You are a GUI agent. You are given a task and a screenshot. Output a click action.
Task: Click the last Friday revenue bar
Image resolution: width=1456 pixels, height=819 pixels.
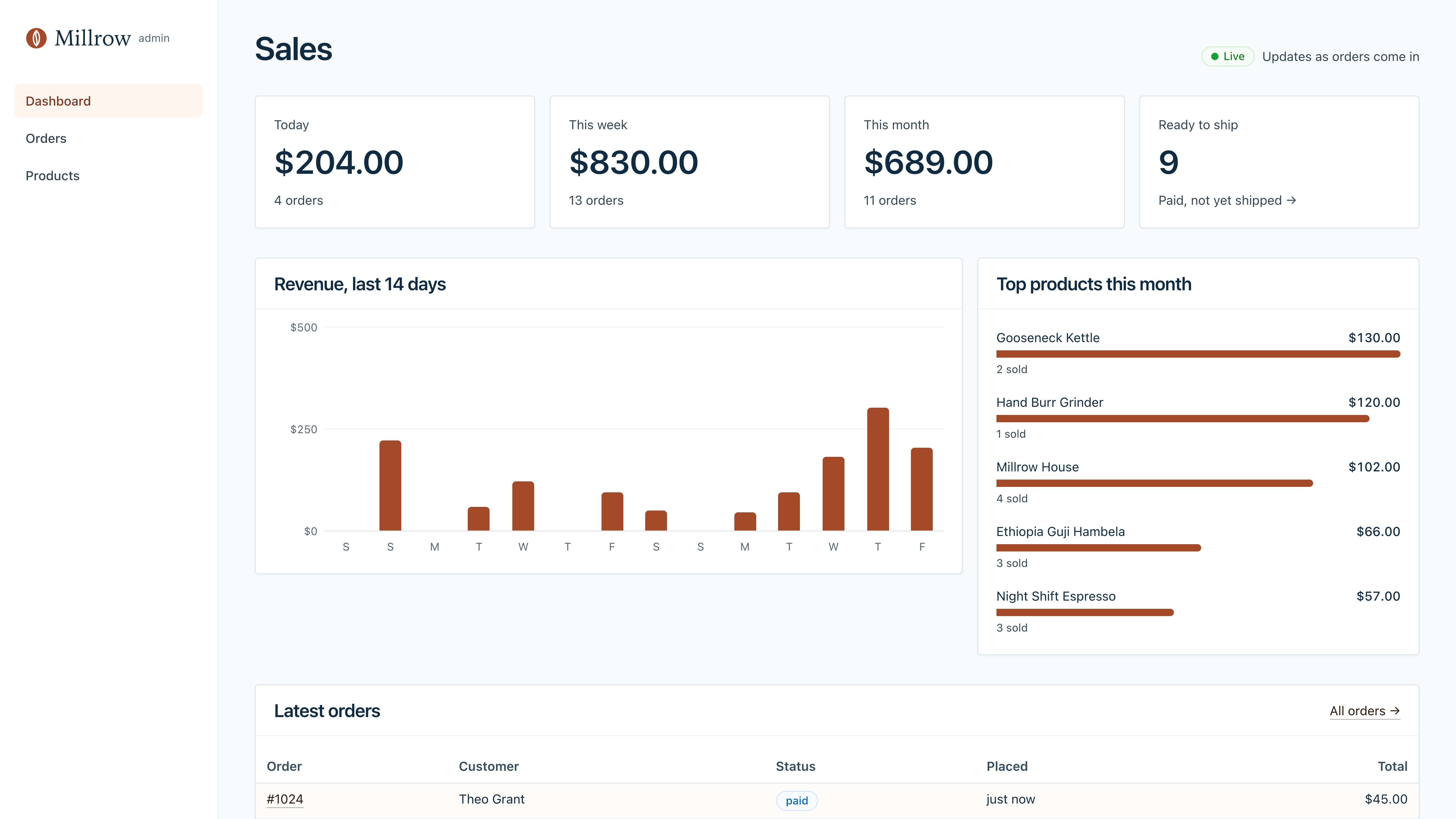pyautogui.click(x=922, y=489)
